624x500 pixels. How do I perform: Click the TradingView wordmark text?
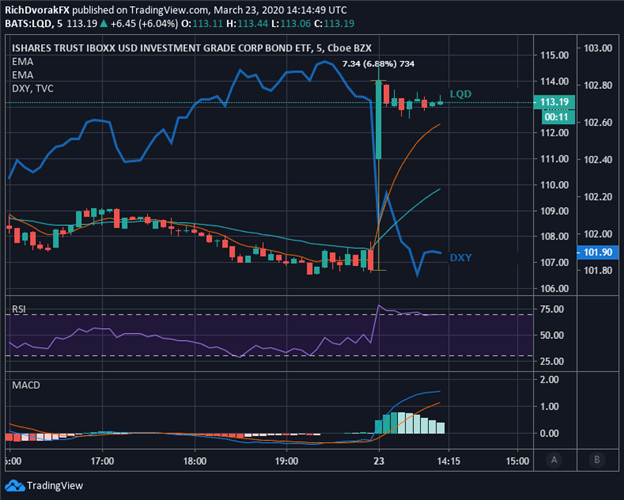55,486
